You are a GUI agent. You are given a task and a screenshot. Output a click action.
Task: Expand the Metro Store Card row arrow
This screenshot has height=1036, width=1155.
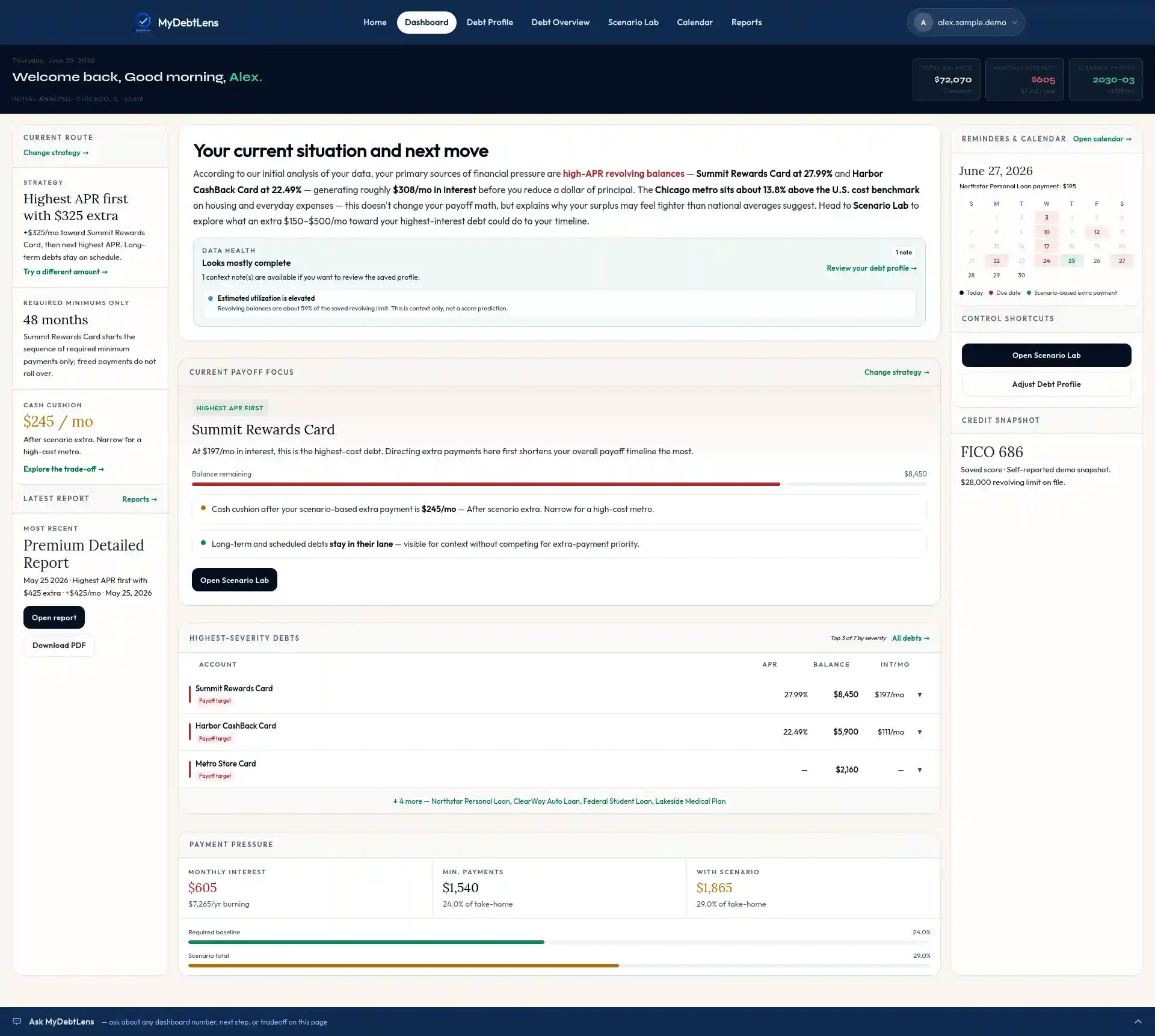tap(919, 769)
